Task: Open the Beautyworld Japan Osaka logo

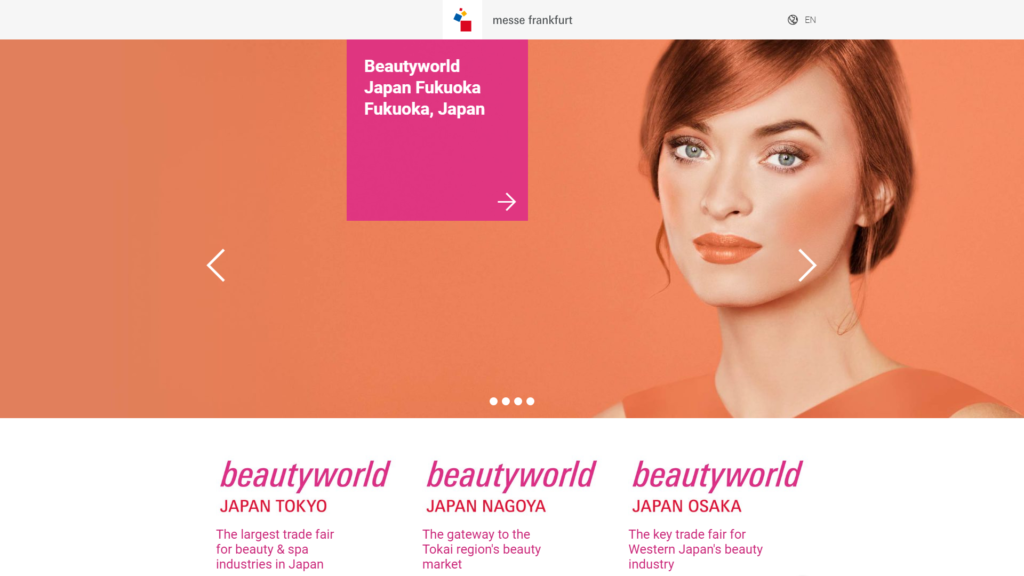Action: [717, 487]
